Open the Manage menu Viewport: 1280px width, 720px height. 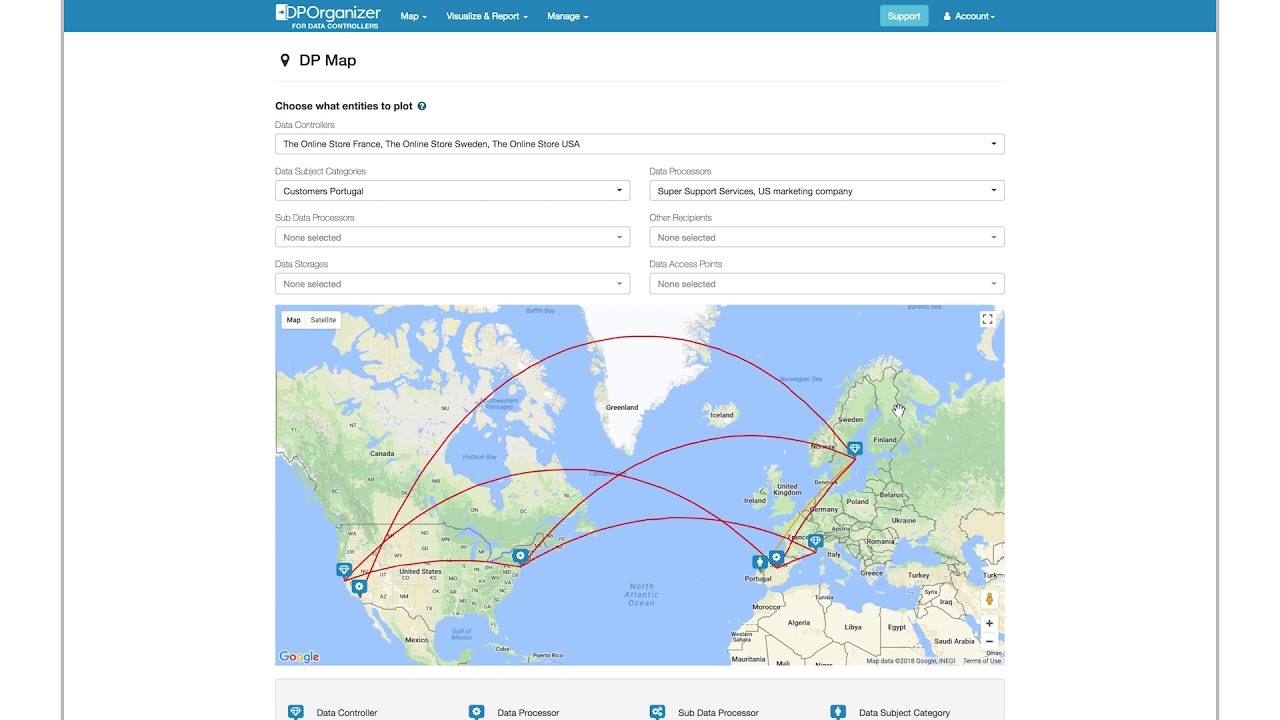coord(567,16)
